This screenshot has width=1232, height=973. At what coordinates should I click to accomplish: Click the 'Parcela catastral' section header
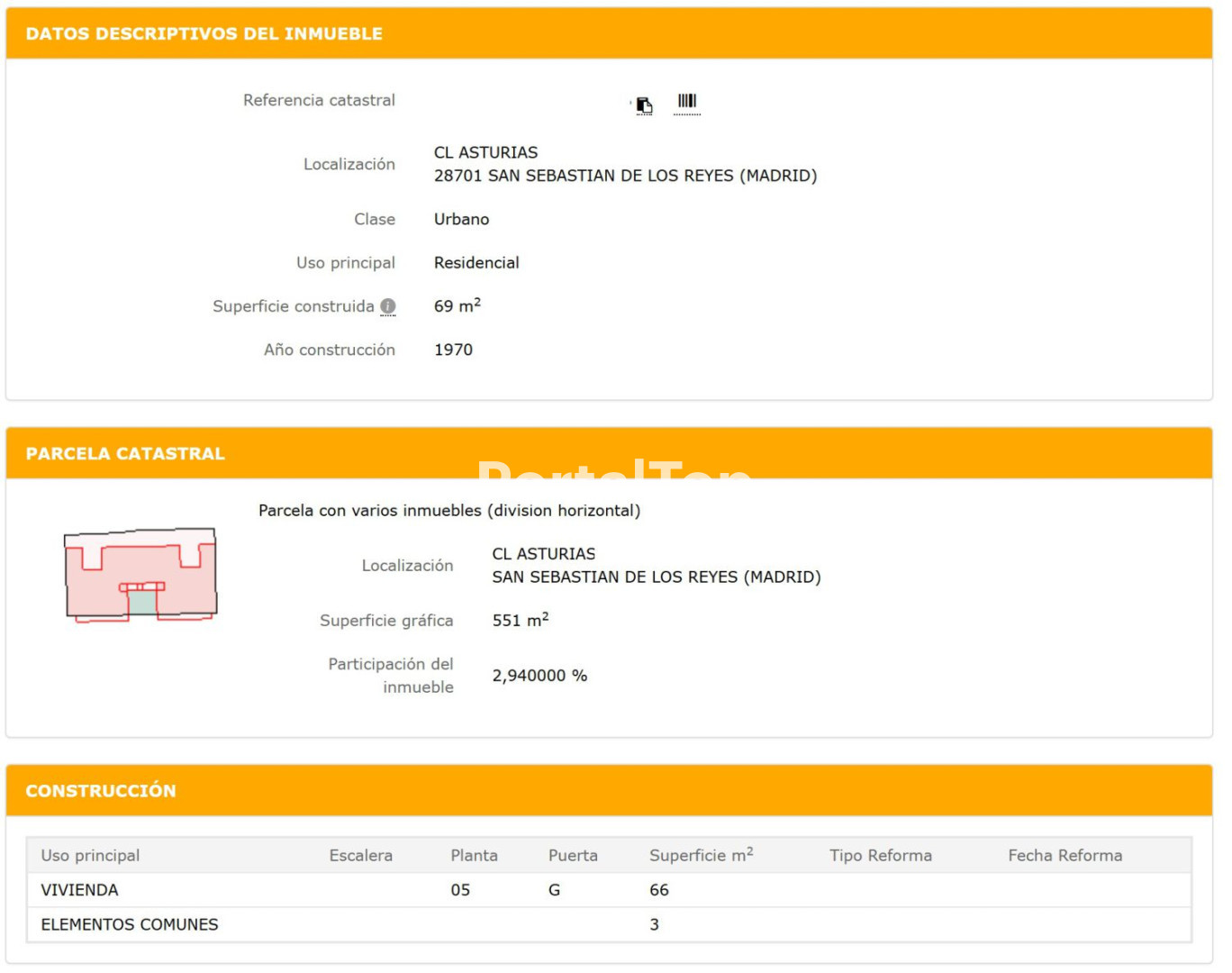[125, 454]
